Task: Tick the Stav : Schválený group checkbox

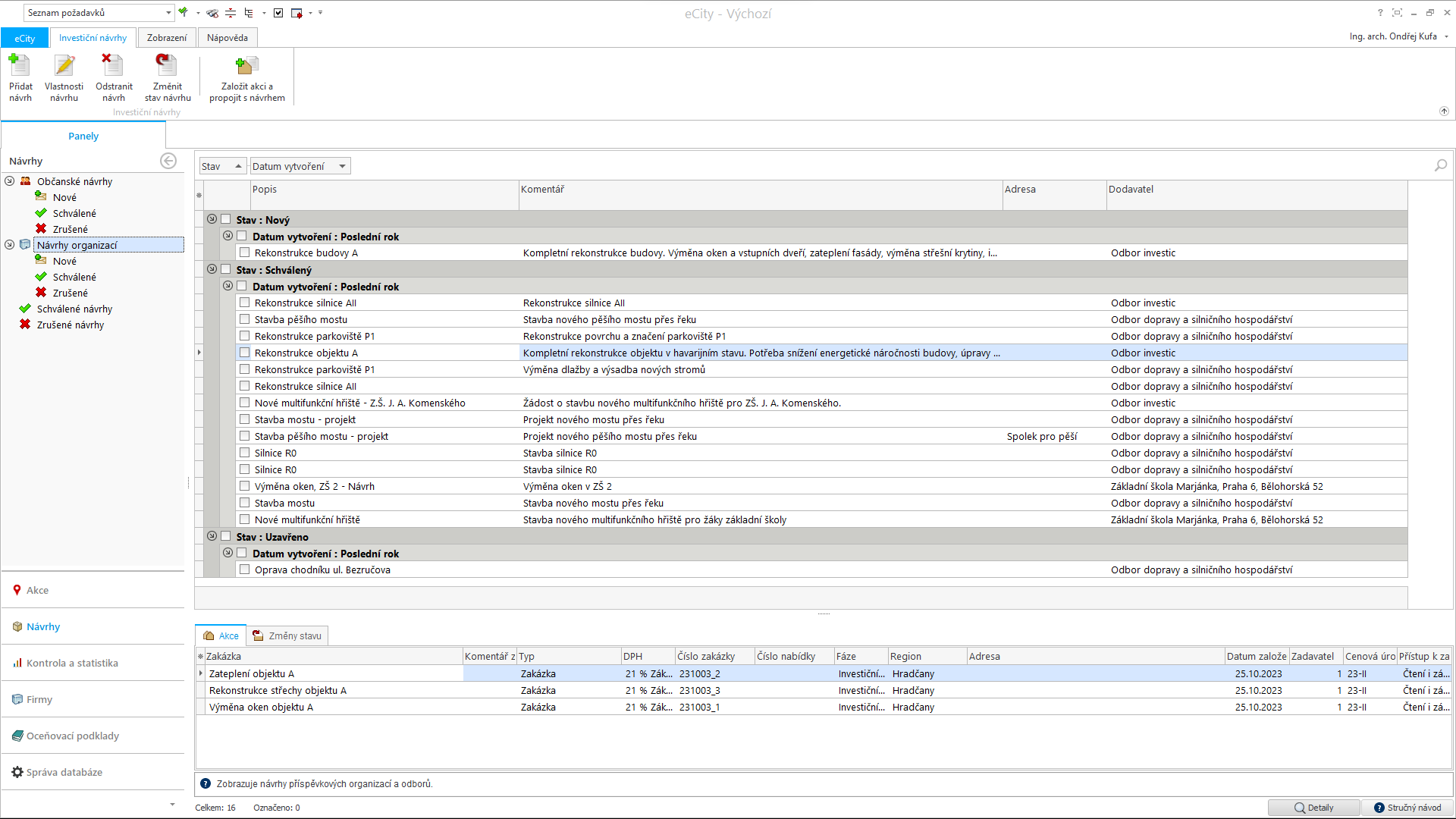Action: pos(225,269)
